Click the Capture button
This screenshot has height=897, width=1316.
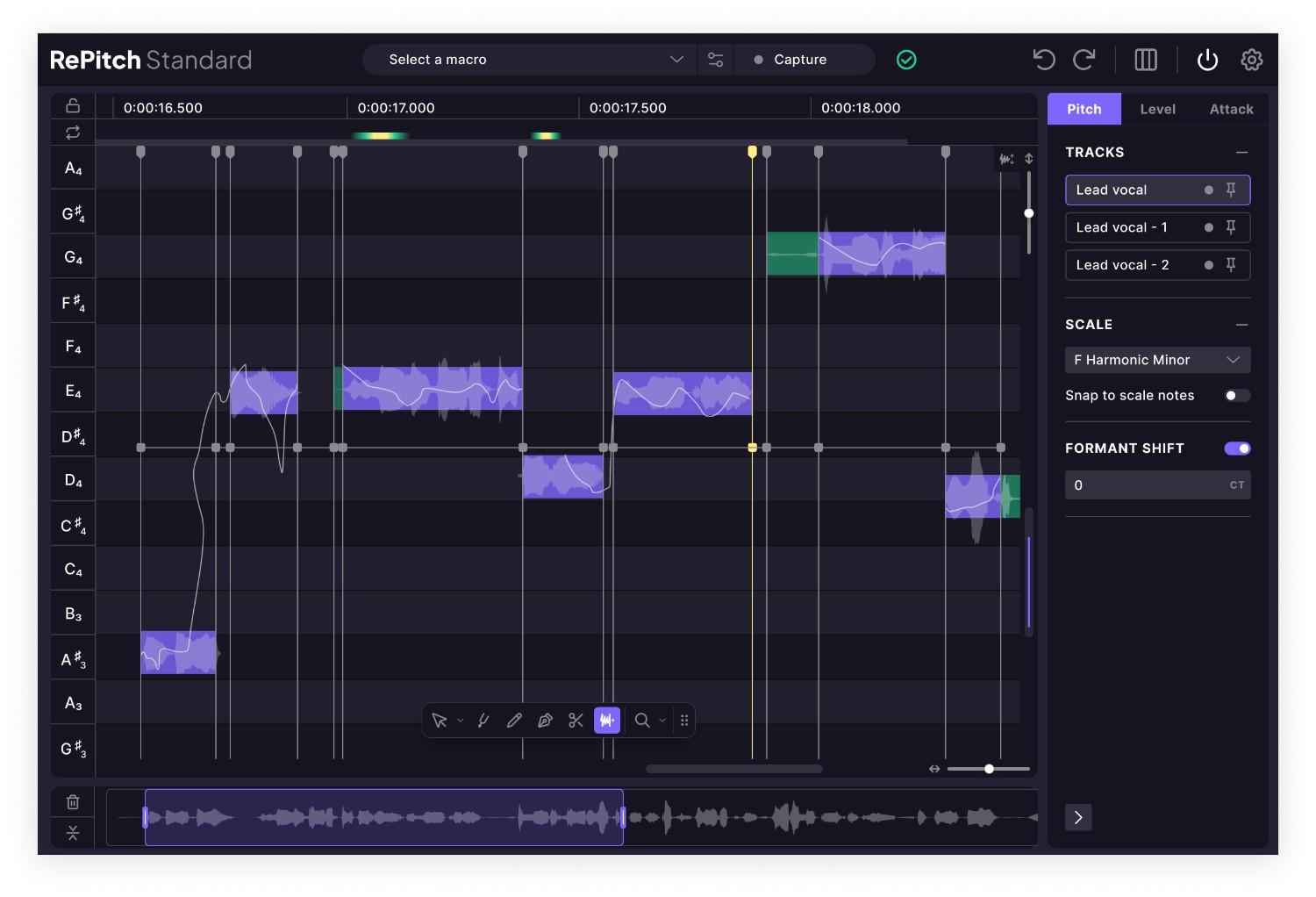[x=798, y=59]
